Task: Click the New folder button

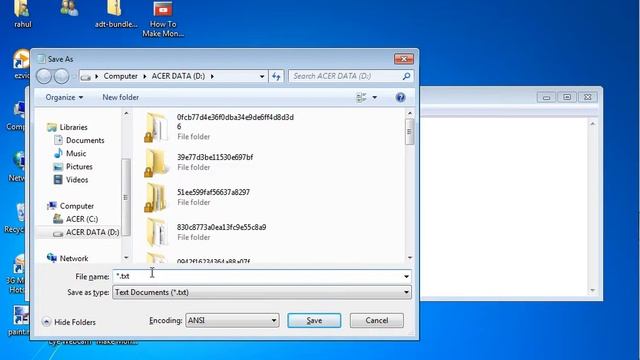Action: 120,97
